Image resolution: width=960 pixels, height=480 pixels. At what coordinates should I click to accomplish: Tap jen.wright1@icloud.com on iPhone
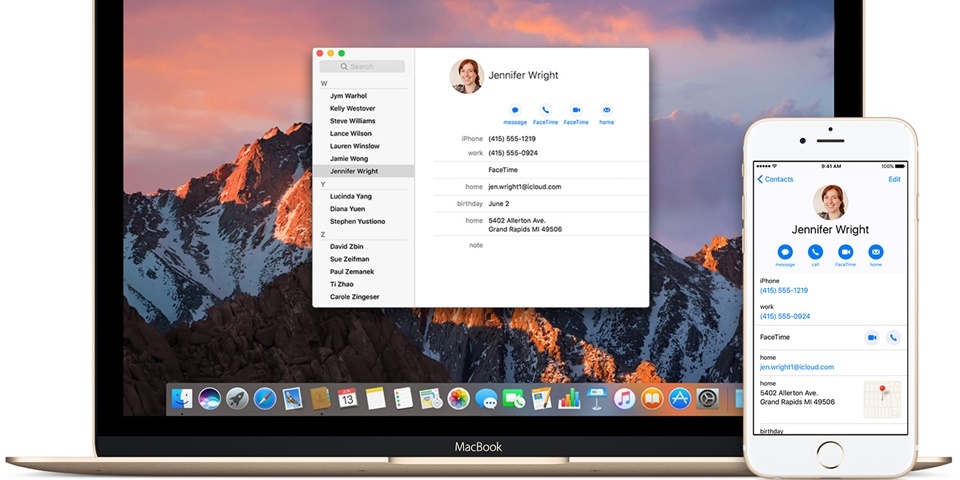[797, 367]
